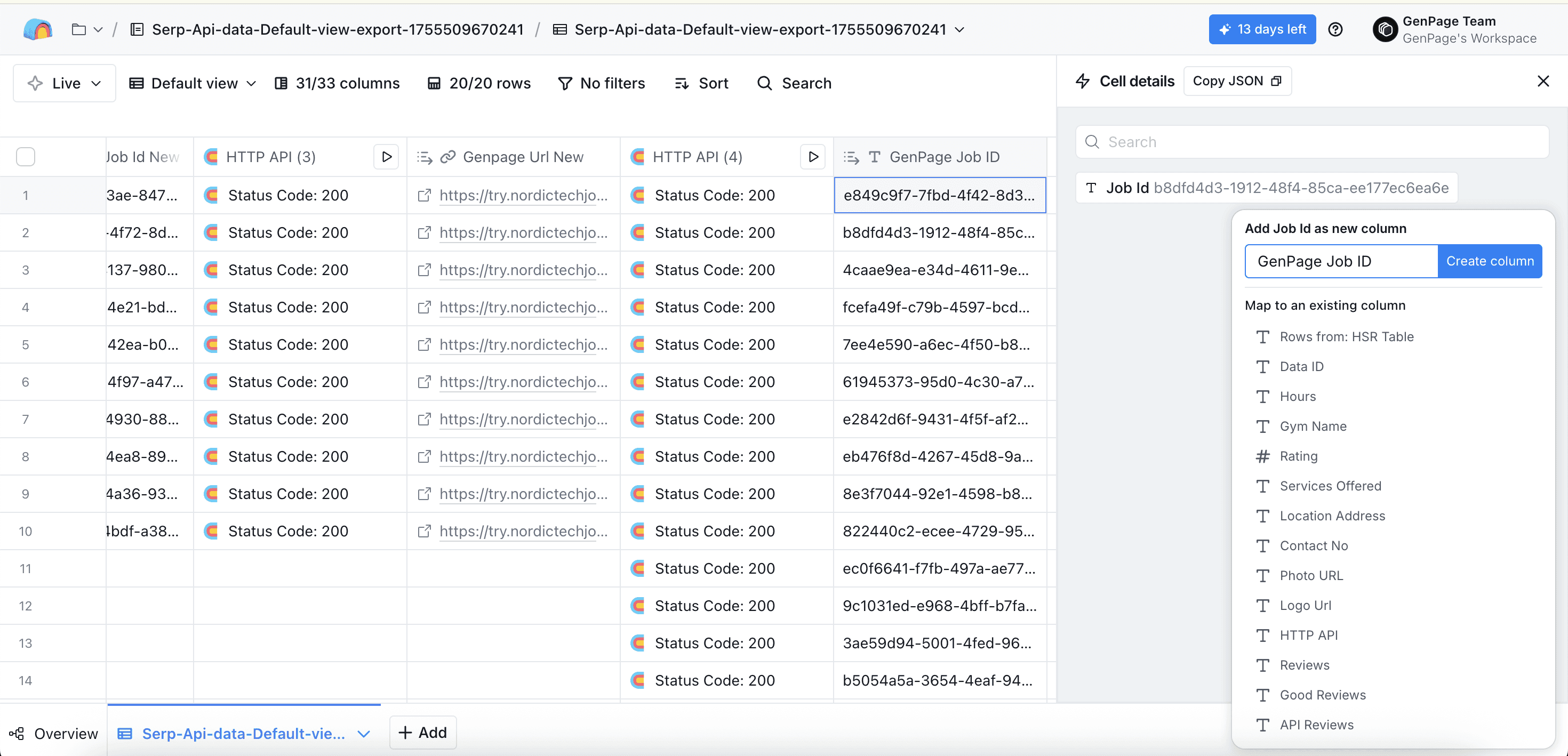Expand the folder breadcrumb chevron
The width and height of the screenshot is (1568, 756).
pos(98,29)
